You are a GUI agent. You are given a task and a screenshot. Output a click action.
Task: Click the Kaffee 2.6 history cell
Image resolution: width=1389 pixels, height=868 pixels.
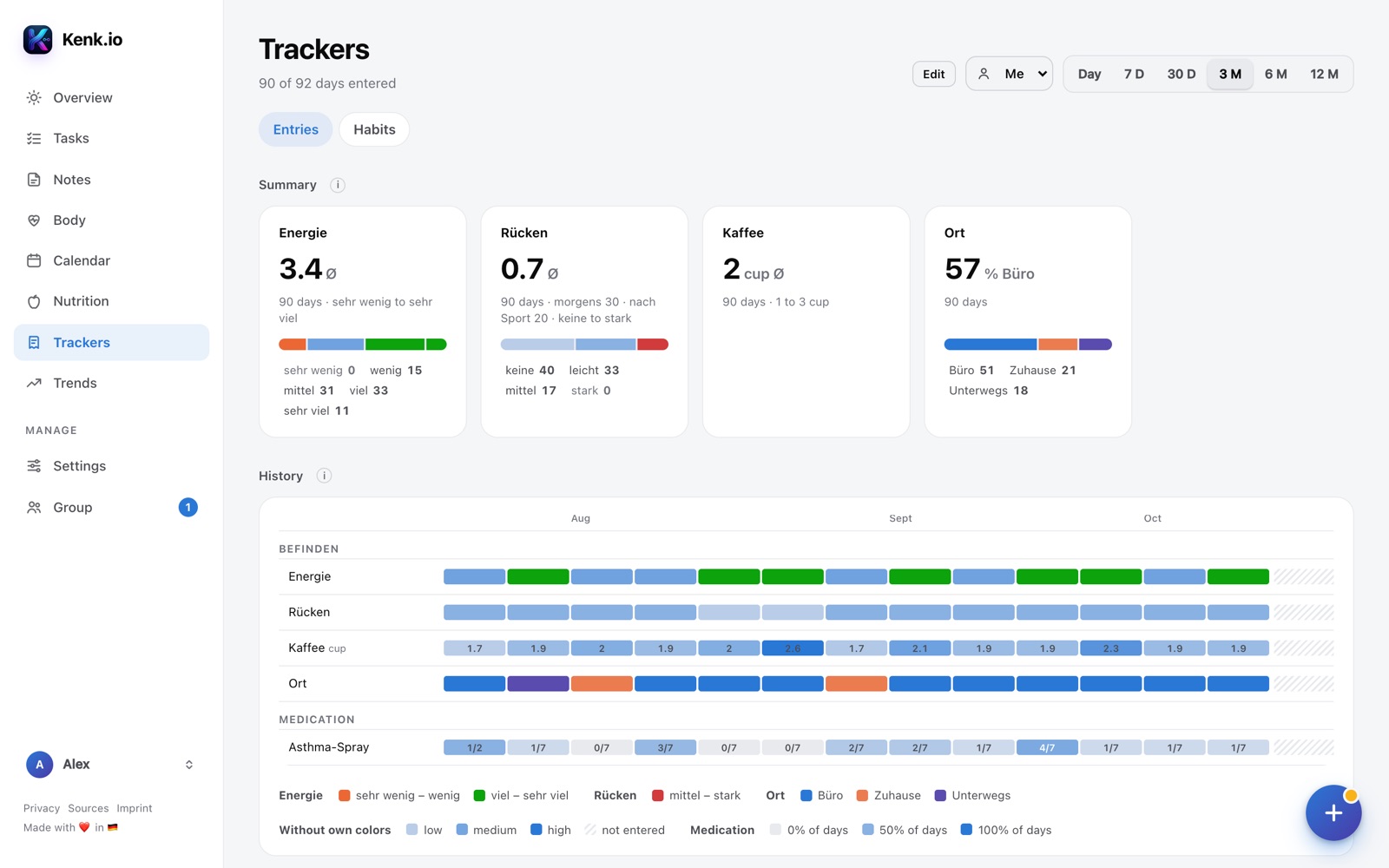click(x=793, y=648)
